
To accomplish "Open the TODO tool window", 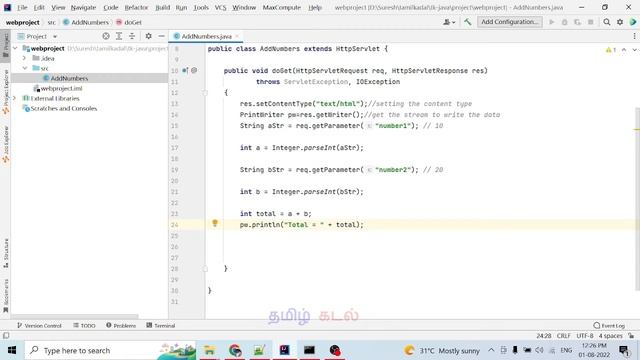I will point(84,325).
